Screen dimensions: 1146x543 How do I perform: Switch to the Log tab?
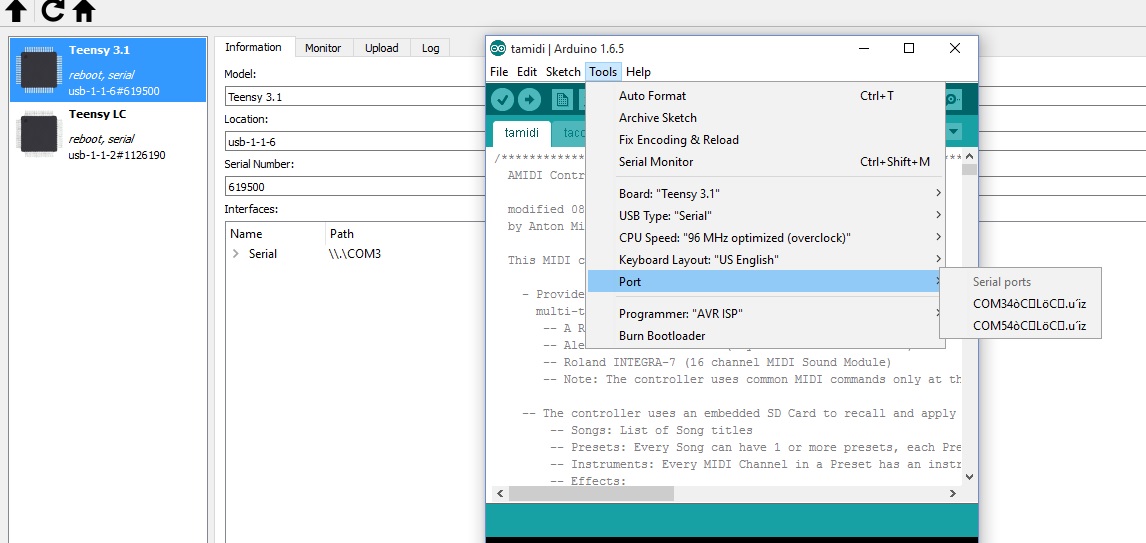430,48
